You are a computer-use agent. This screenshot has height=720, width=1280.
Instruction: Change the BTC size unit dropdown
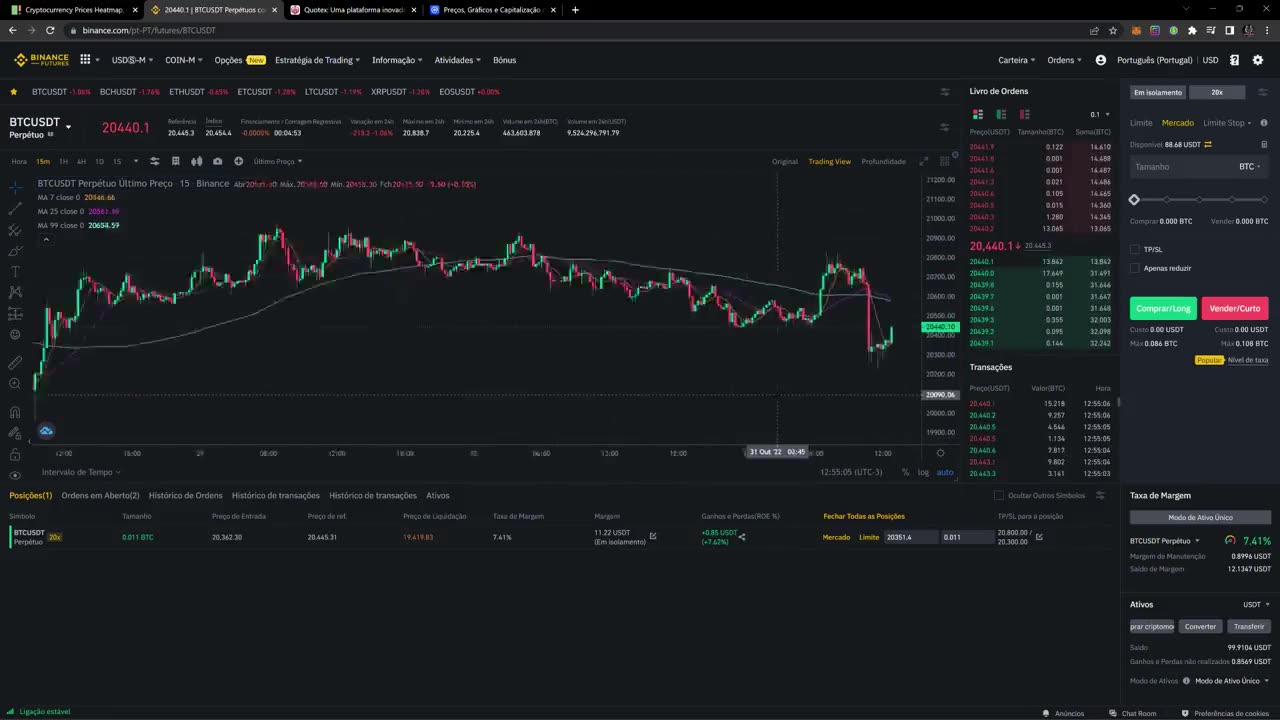[x=1250, y=167]
